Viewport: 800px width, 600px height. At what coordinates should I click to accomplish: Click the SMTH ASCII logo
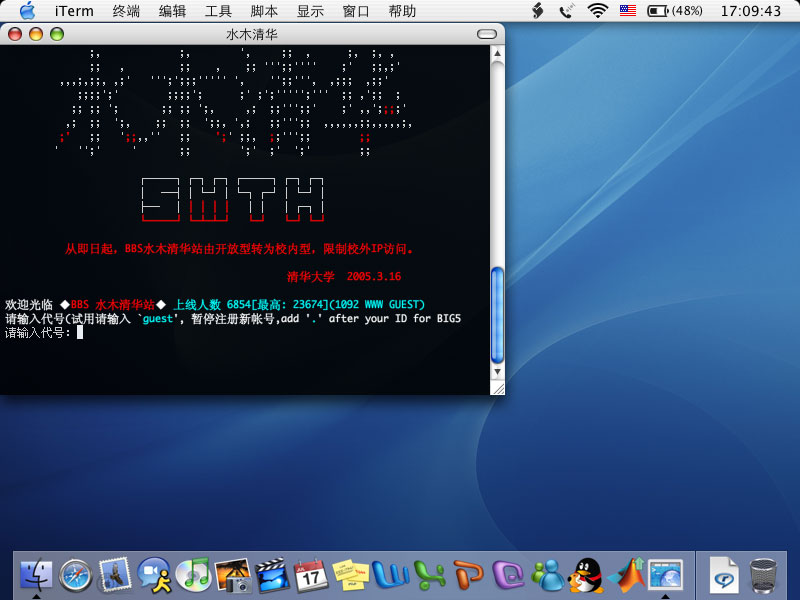click(x=233, y=199)
